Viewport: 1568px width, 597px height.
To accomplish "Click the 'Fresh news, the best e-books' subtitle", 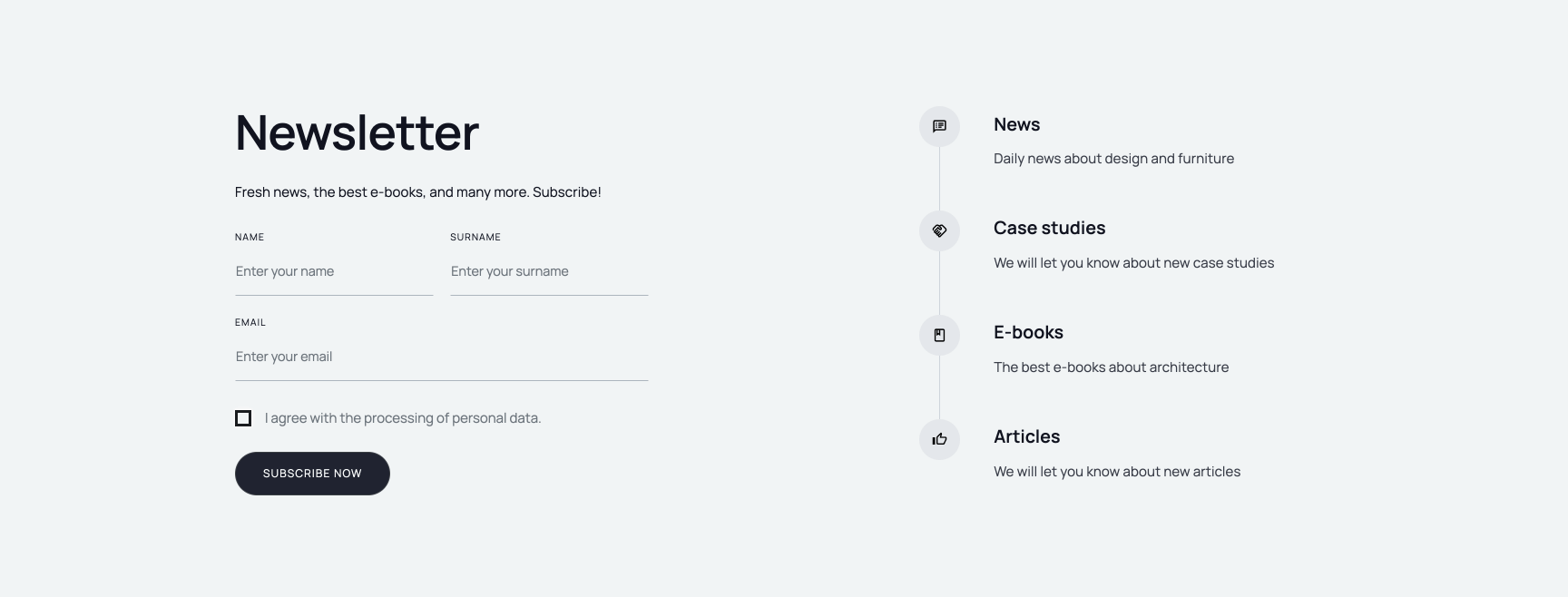I will pos(417,192).
